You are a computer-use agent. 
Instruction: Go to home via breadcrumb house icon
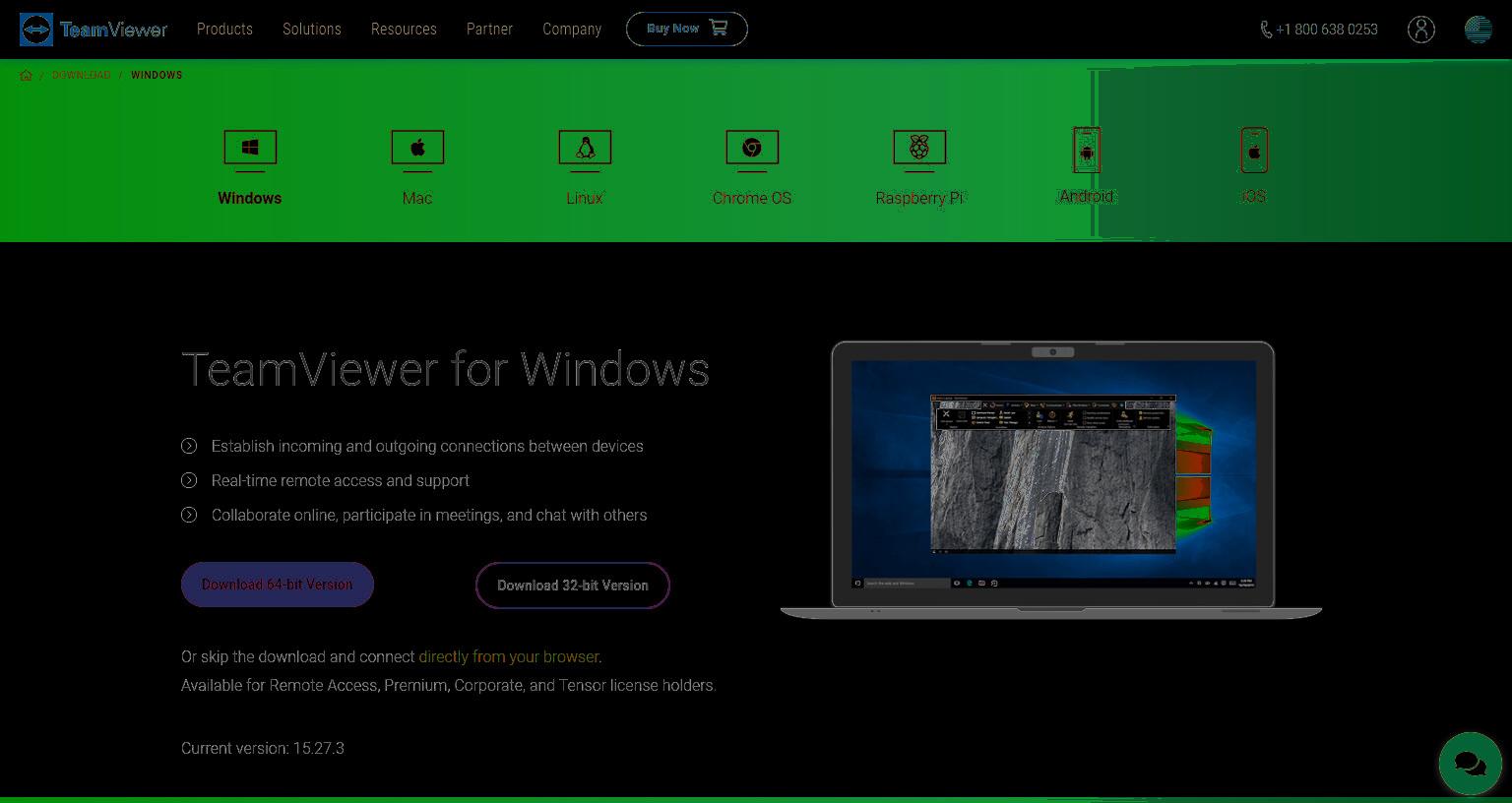tap(26, 75)
